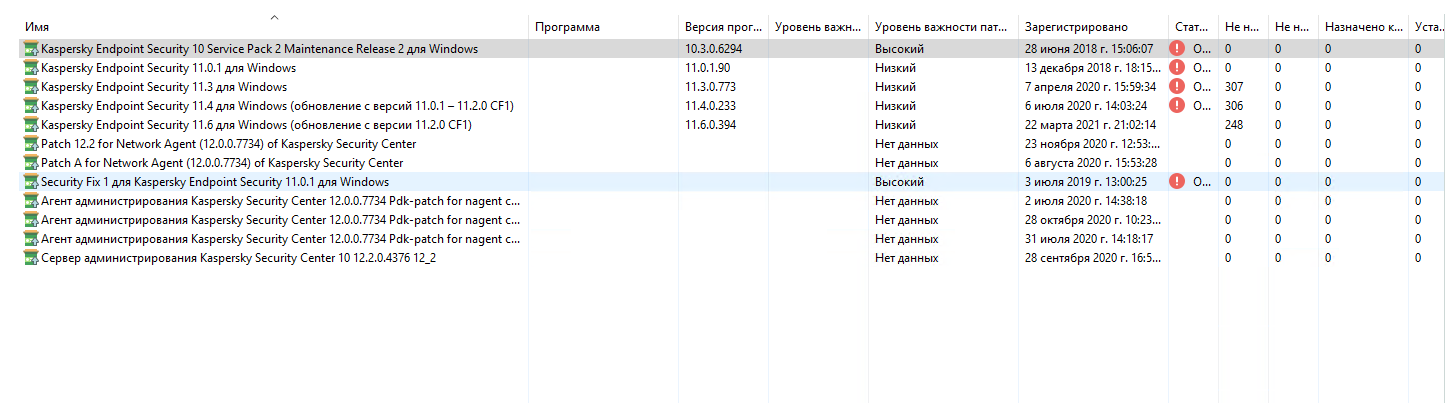The width and height of the screenshot is (1445, 403).
Task: Click the value 248 in 11.6 row
Action: tap(1234, 125)
